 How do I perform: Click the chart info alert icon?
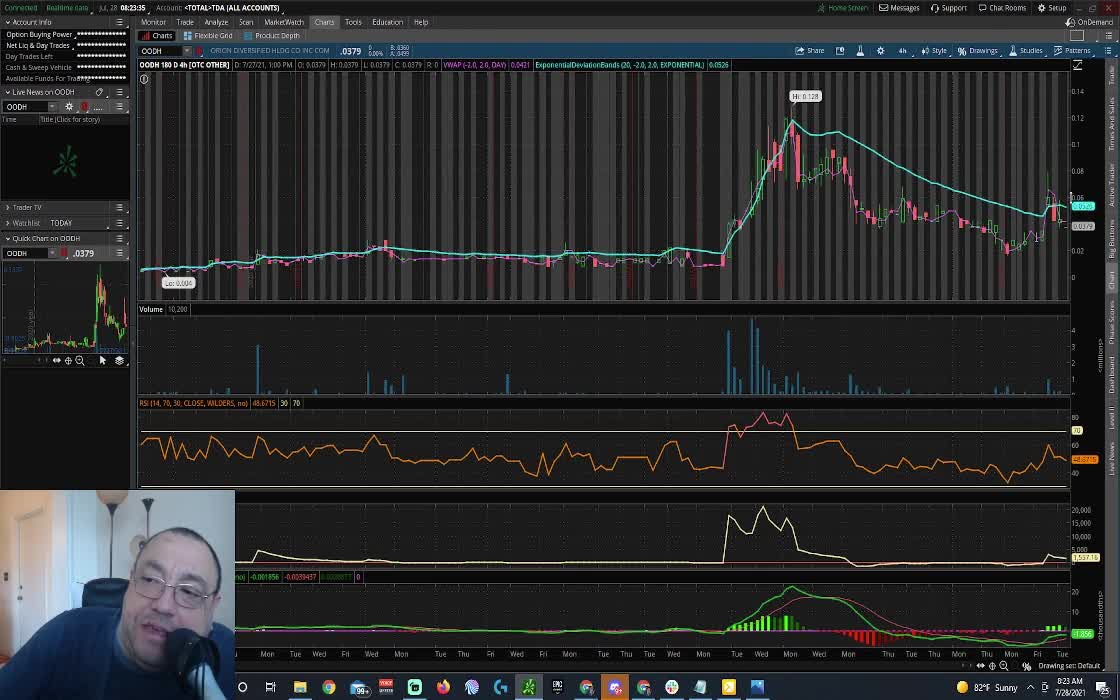144,79
